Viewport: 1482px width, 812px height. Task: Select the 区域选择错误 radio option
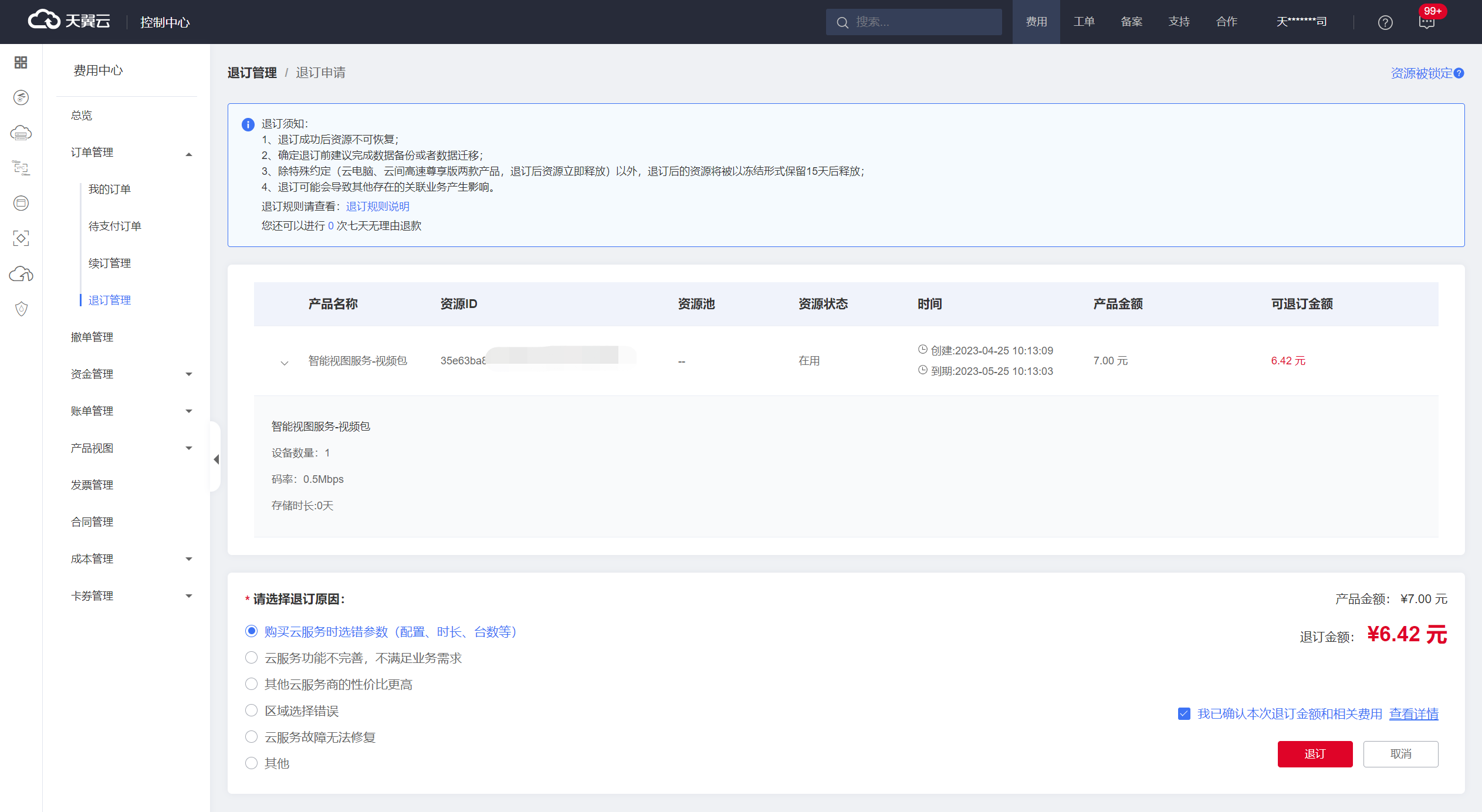point(251,710)
